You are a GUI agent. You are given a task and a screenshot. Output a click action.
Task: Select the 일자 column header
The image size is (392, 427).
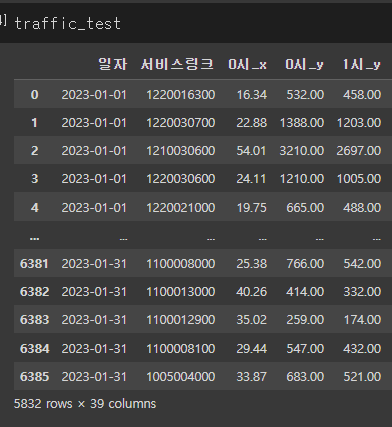pos(113,64)
